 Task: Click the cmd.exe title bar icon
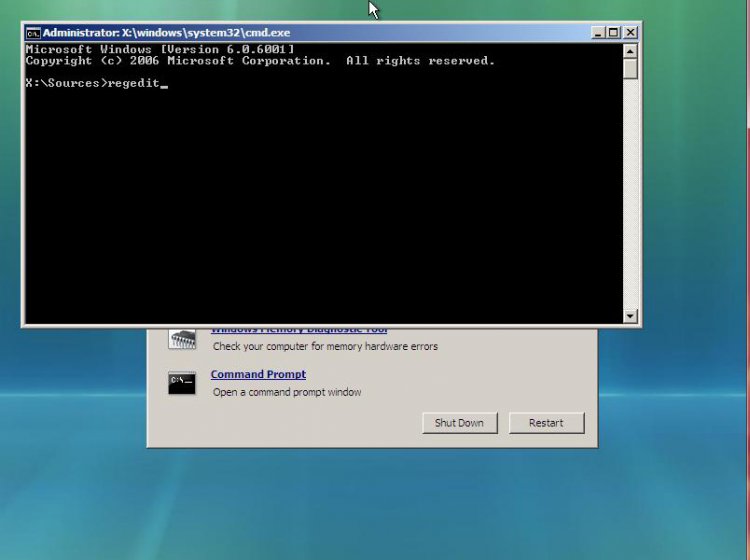[x=33, y=33]
